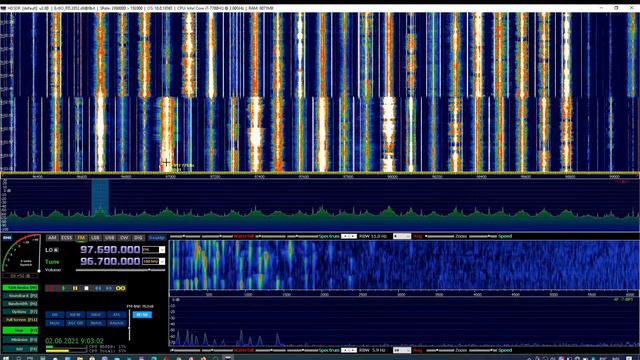Open Windows taskbar search
Screen dimensions: 640x360
[18, 358]
